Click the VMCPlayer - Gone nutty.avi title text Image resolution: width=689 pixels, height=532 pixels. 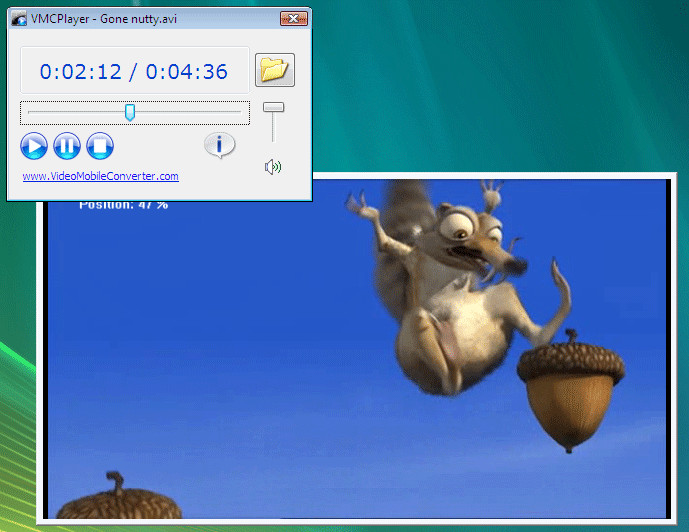pos(104,19)
